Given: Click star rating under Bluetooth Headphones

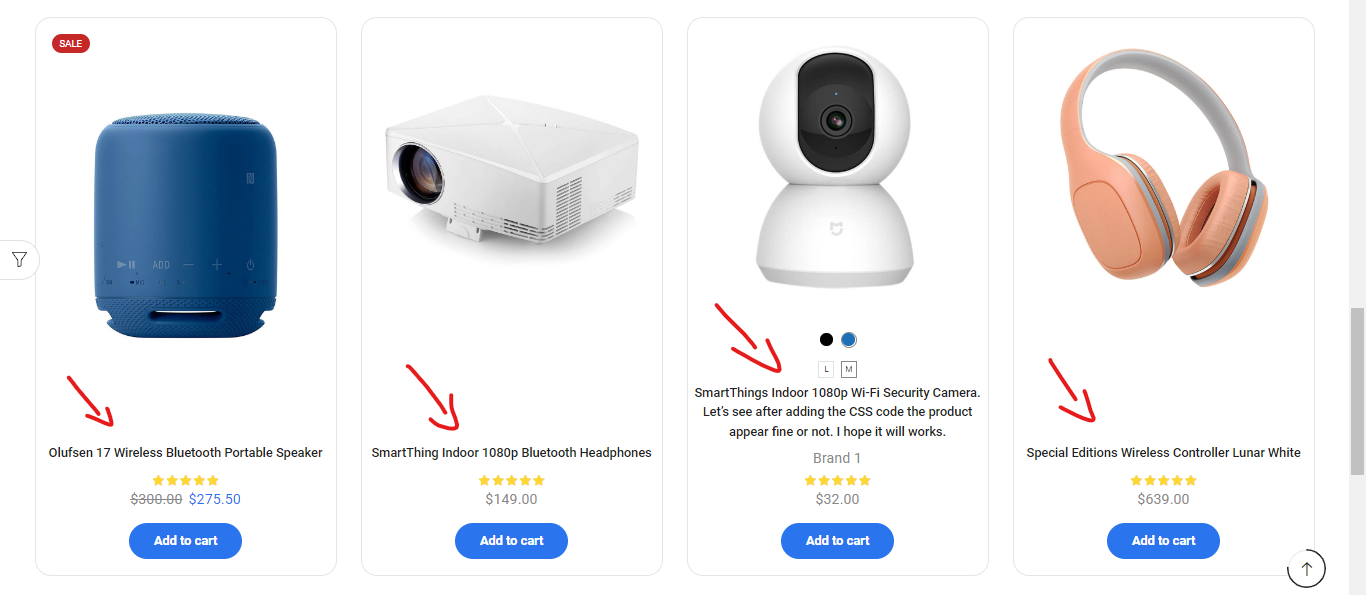Looking at the screenshot, I should [x=511, y=480].
